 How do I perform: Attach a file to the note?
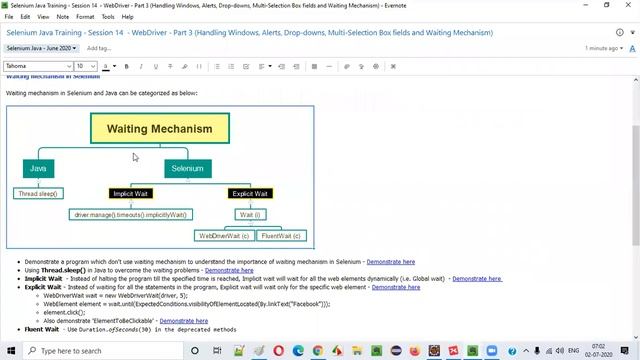click(347, 66)
